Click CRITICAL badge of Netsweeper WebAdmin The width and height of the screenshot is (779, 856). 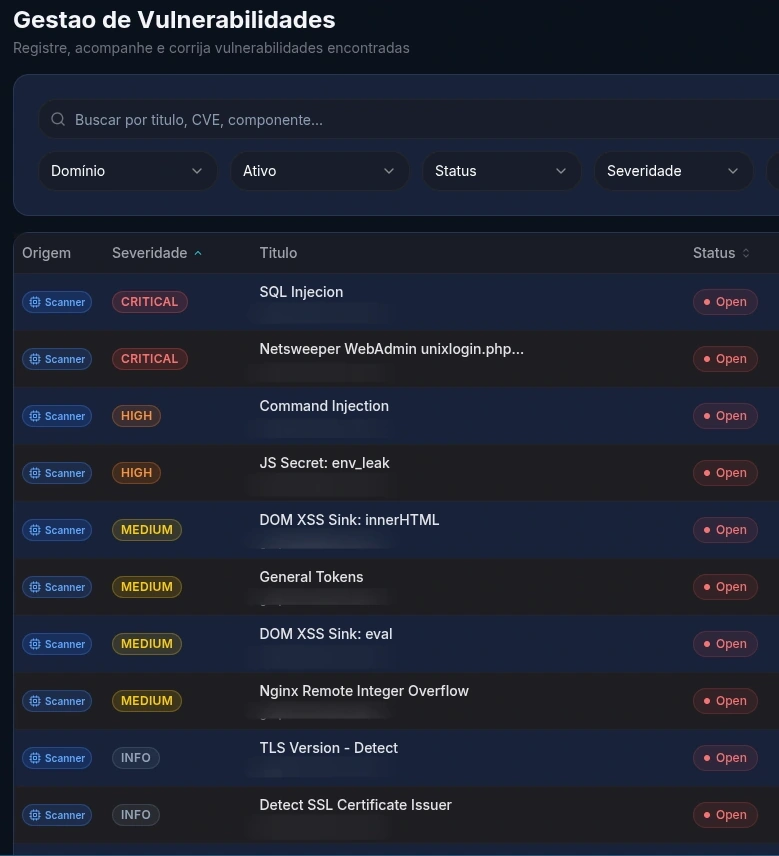click(150, 359)
